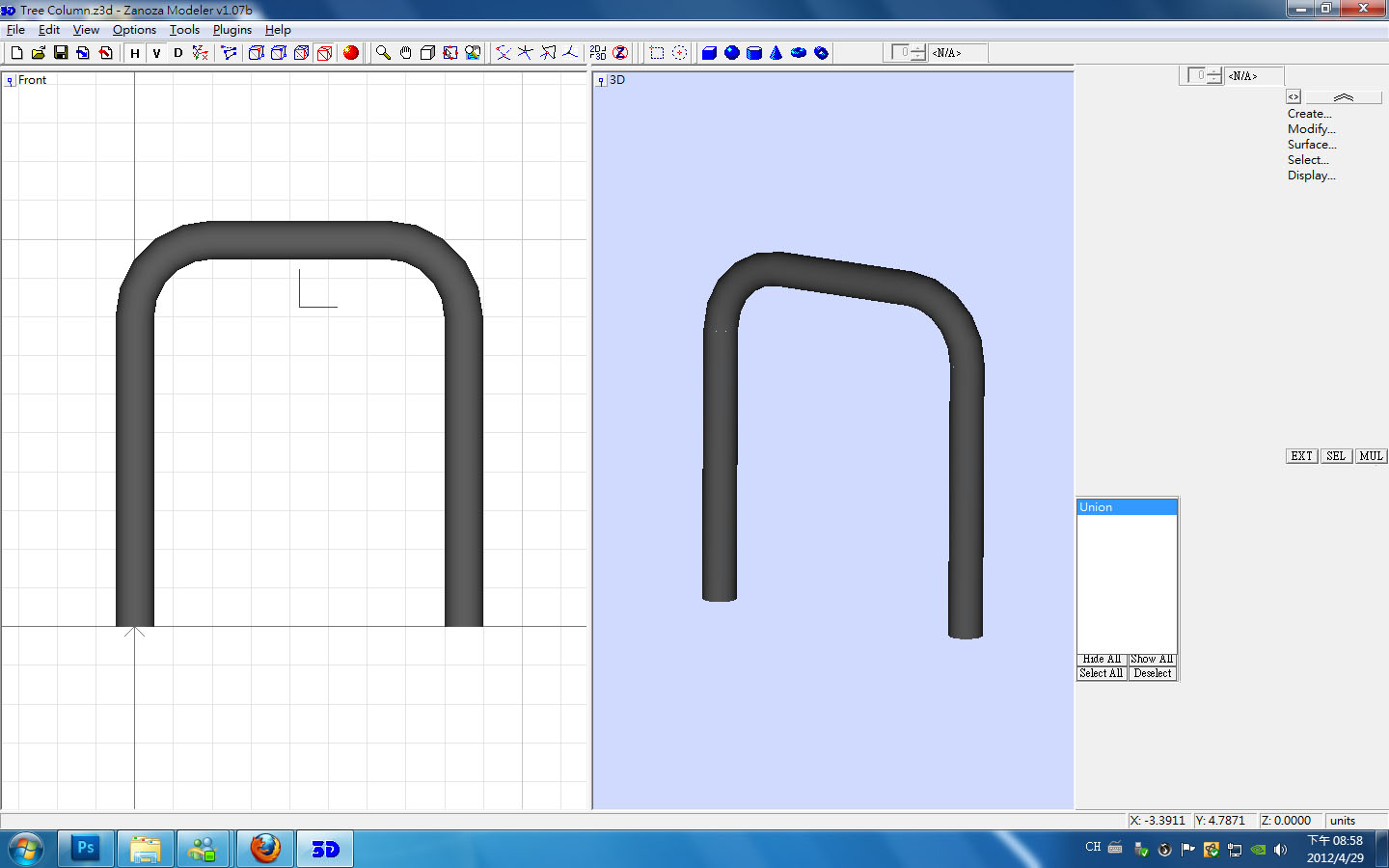Click the Hide All button
Screen dimensions: 1389x868
(x=1101, y=660)
